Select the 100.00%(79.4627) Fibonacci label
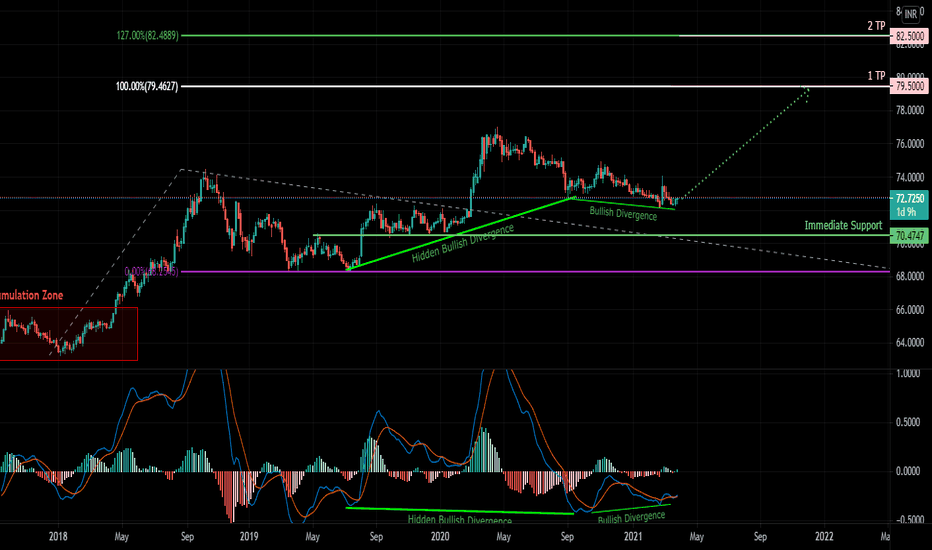This screenshot has width=932, height=550. [147, 87]
